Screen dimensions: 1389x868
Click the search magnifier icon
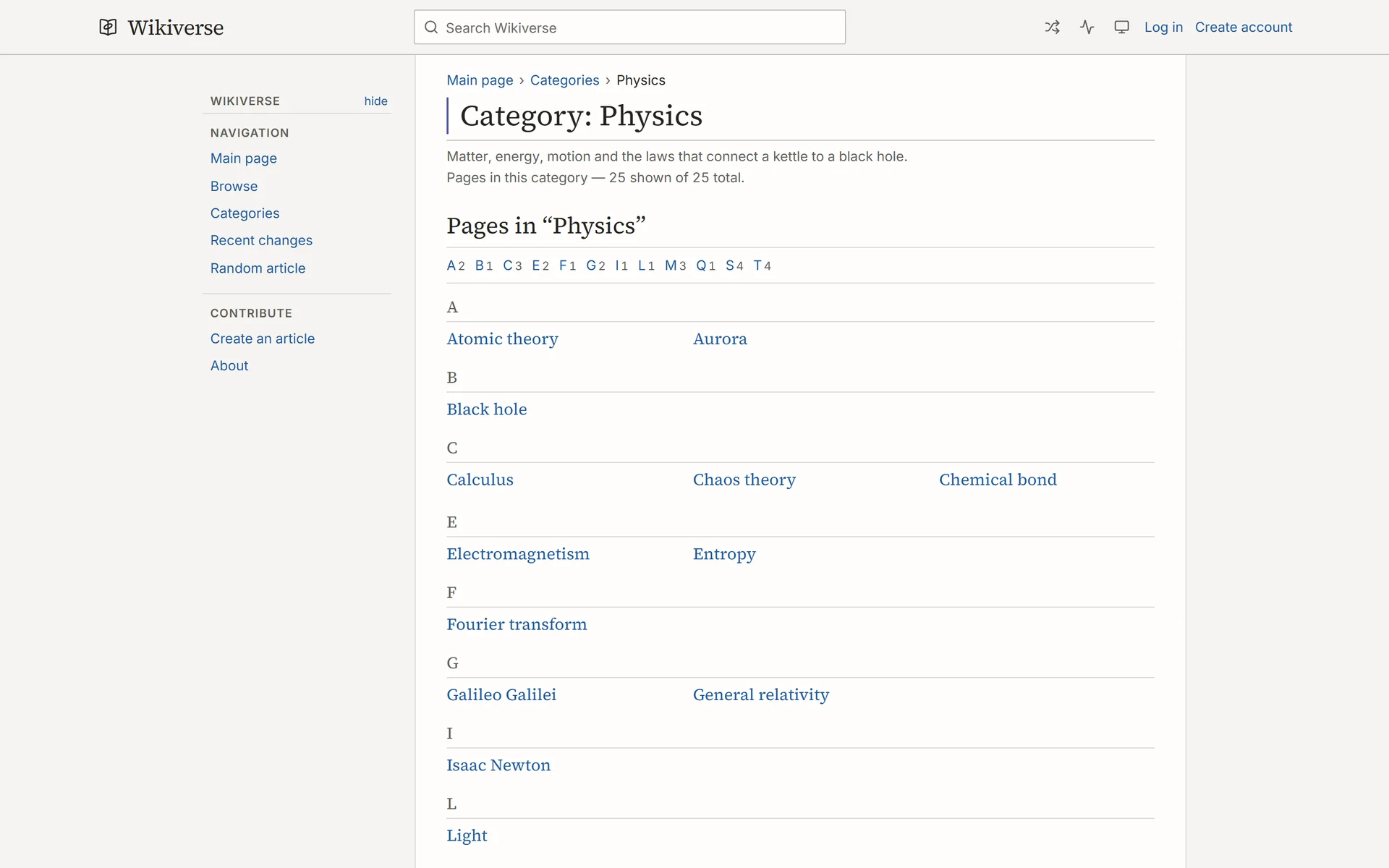[431, 27]
